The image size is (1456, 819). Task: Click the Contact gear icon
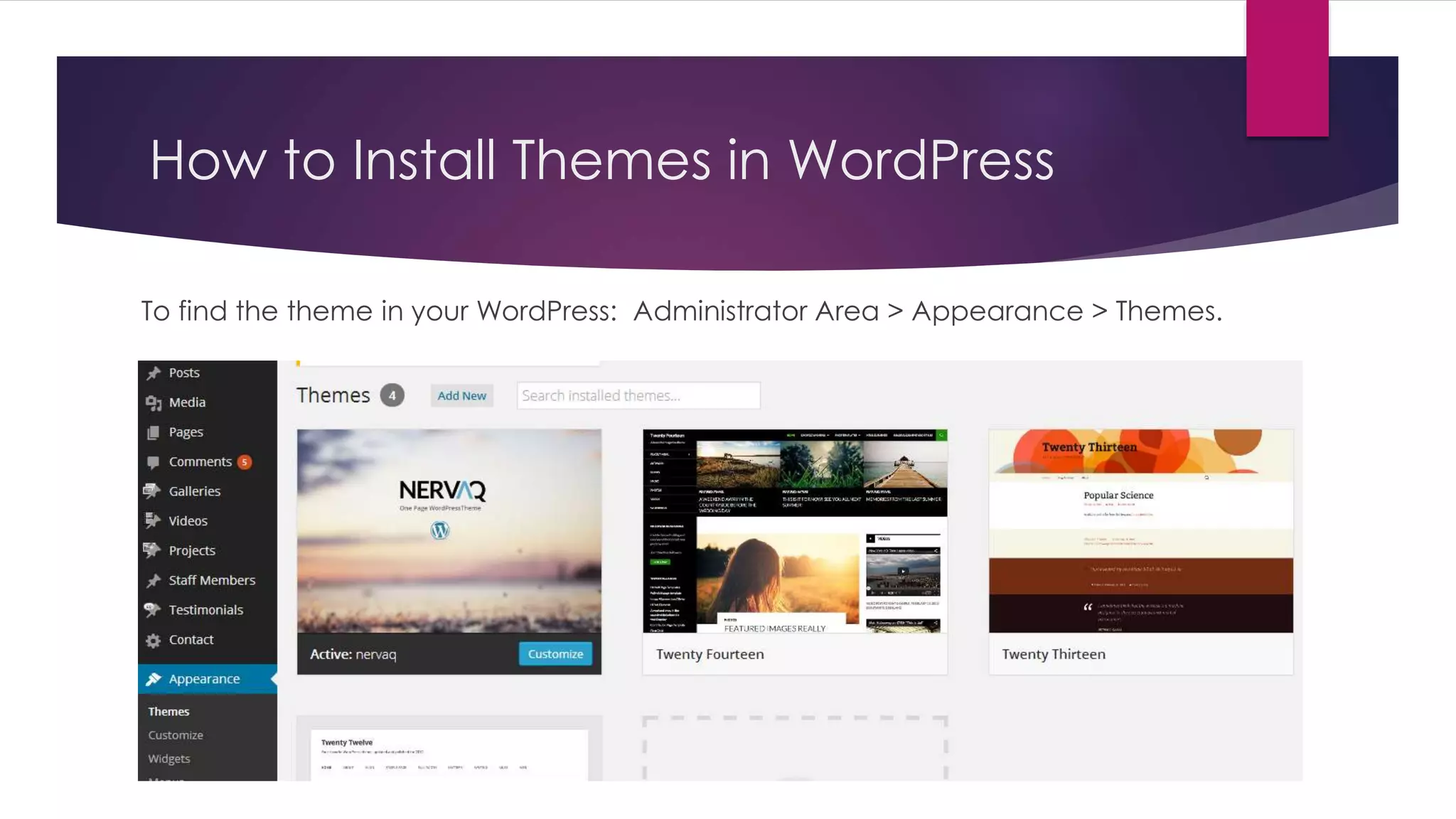[153, 640]
